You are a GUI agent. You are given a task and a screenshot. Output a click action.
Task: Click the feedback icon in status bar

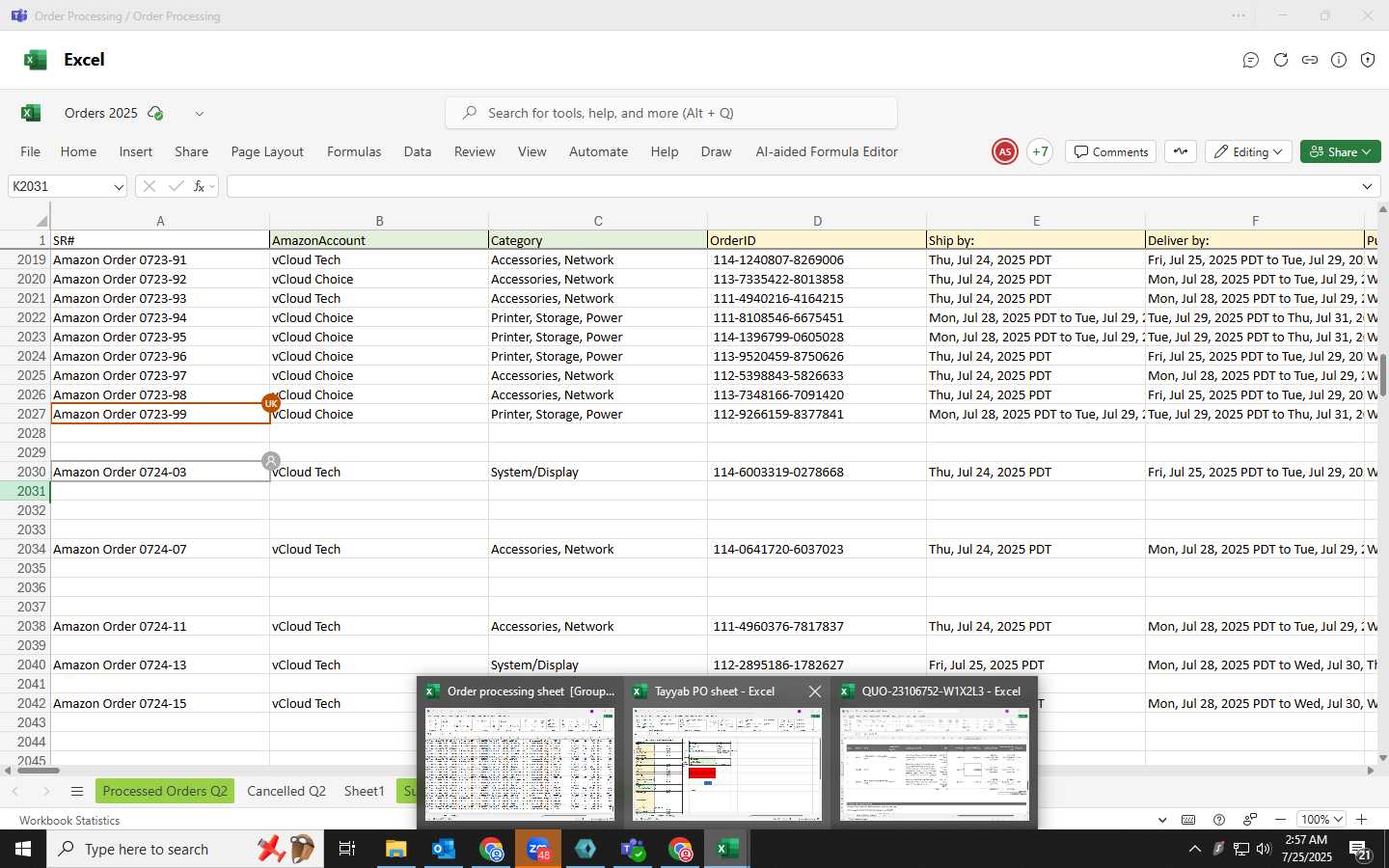(1250, 820)
